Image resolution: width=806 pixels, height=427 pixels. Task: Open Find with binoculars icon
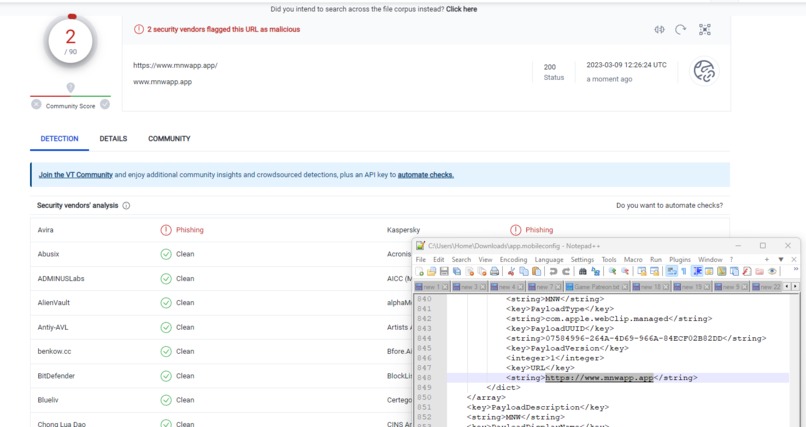(583, 271)
